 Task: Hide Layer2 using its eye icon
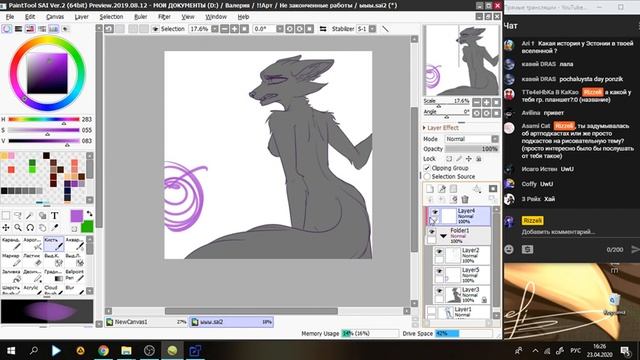coord(439,251)
